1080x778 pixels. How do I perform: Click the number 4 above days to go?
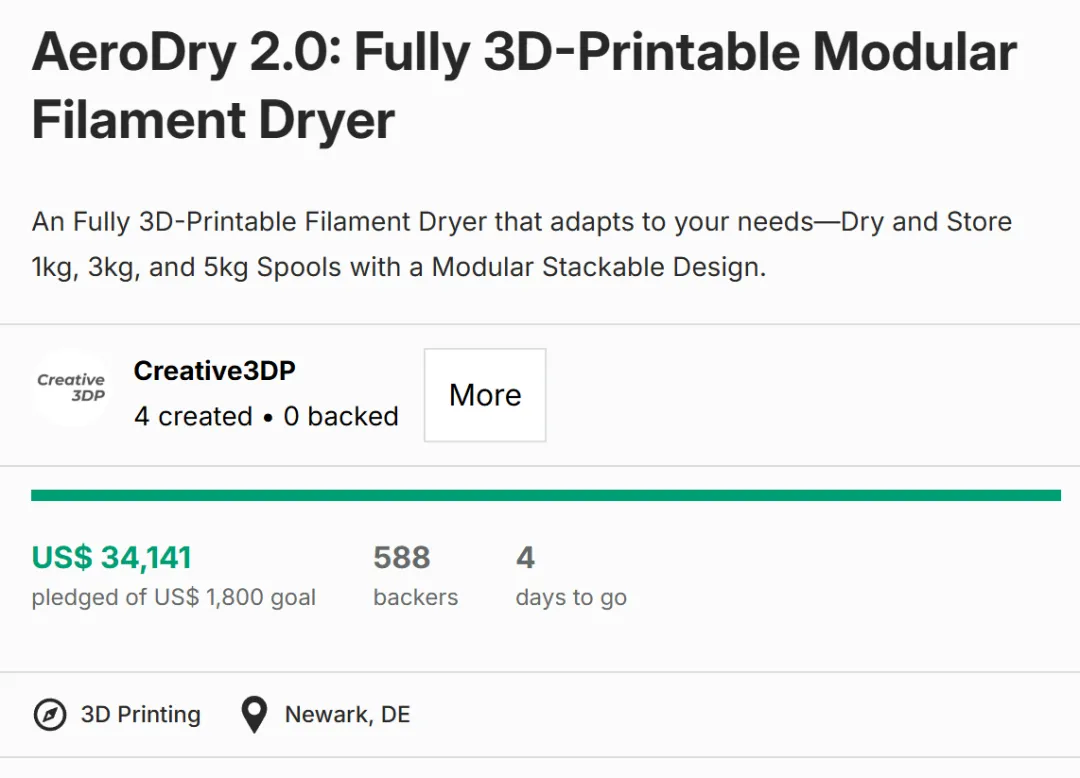coord(525,558)
